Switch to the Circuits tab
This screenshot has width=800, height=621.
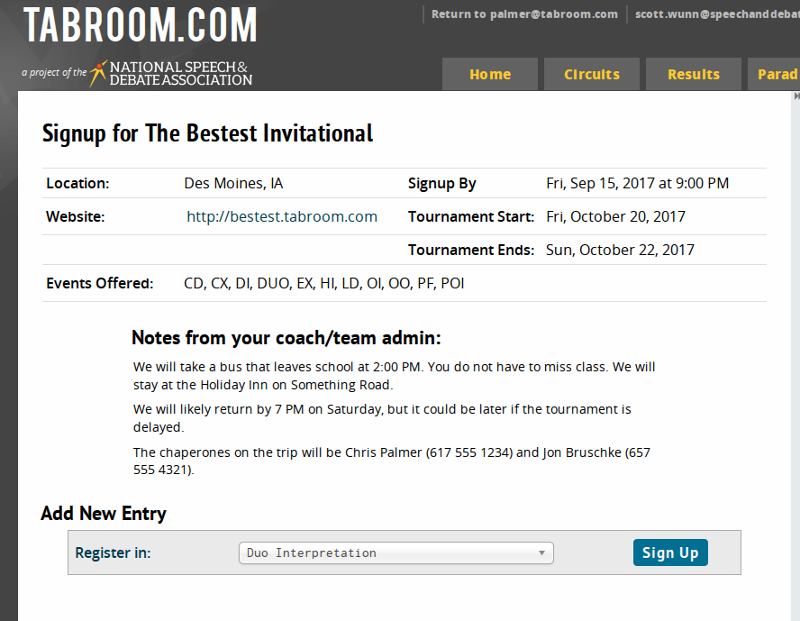point(592,74)
